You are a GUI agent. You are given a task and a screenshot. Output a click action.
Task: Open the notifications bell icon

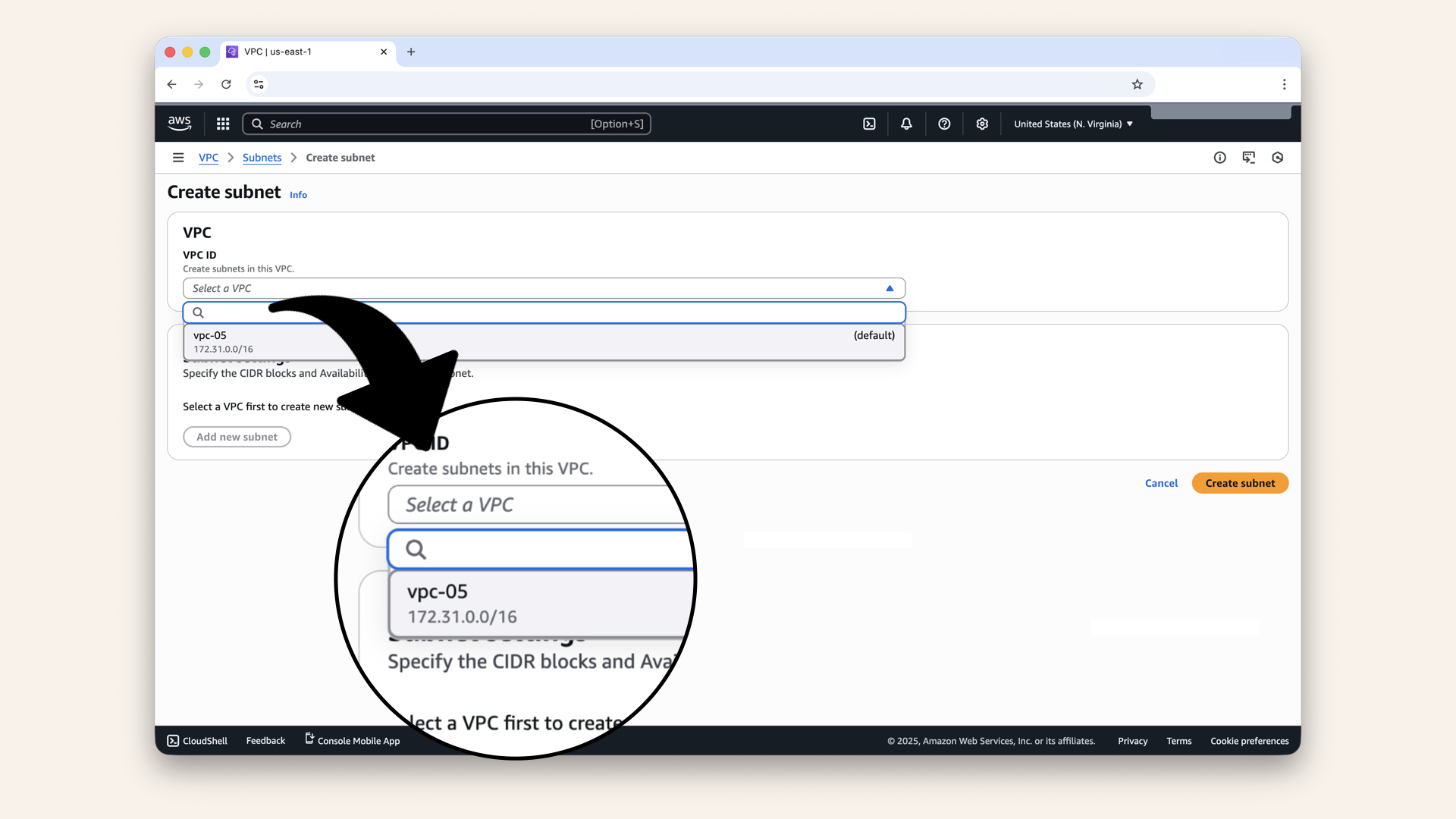pos(906,124)
